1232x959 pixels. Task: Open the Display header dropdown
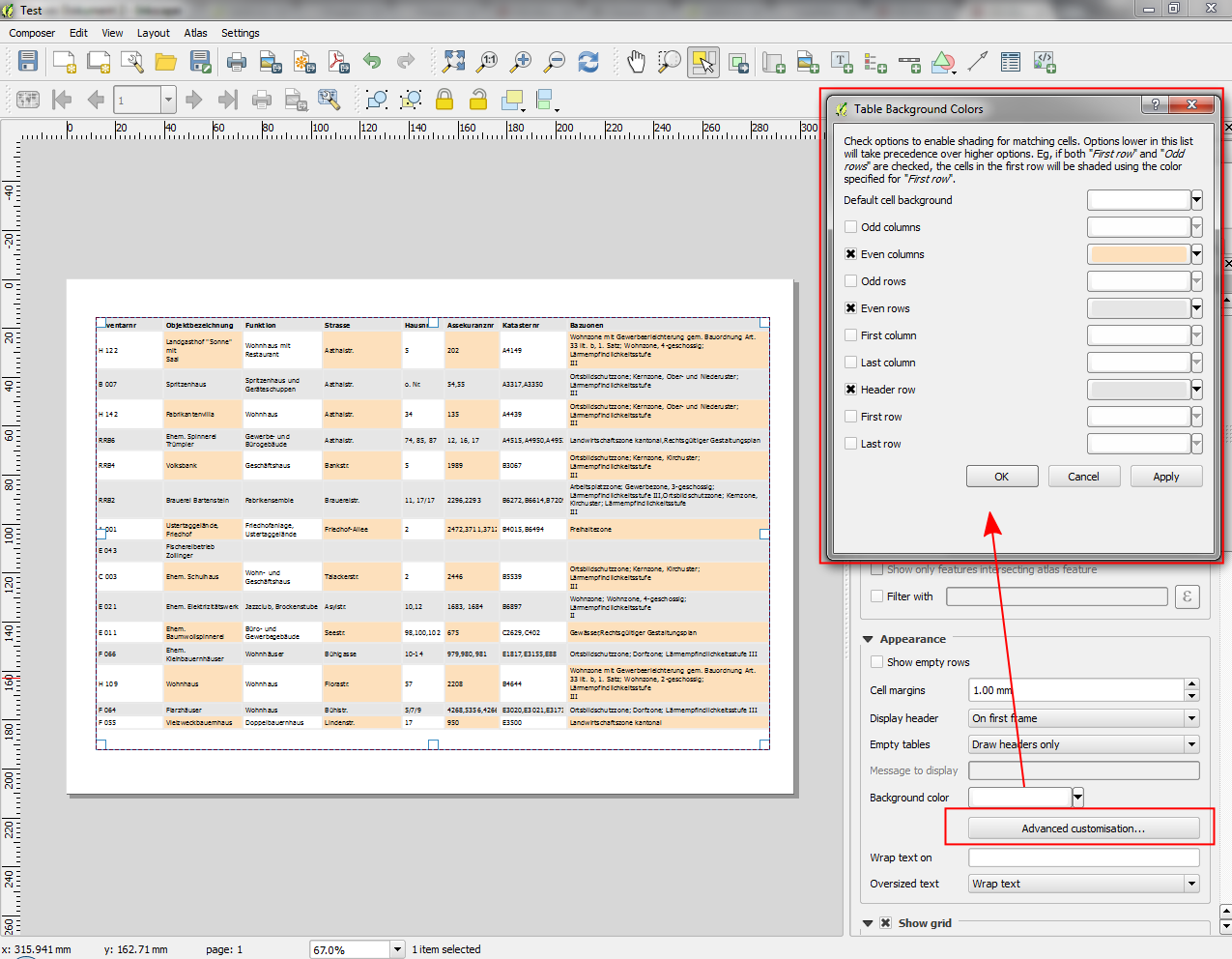1083,718
